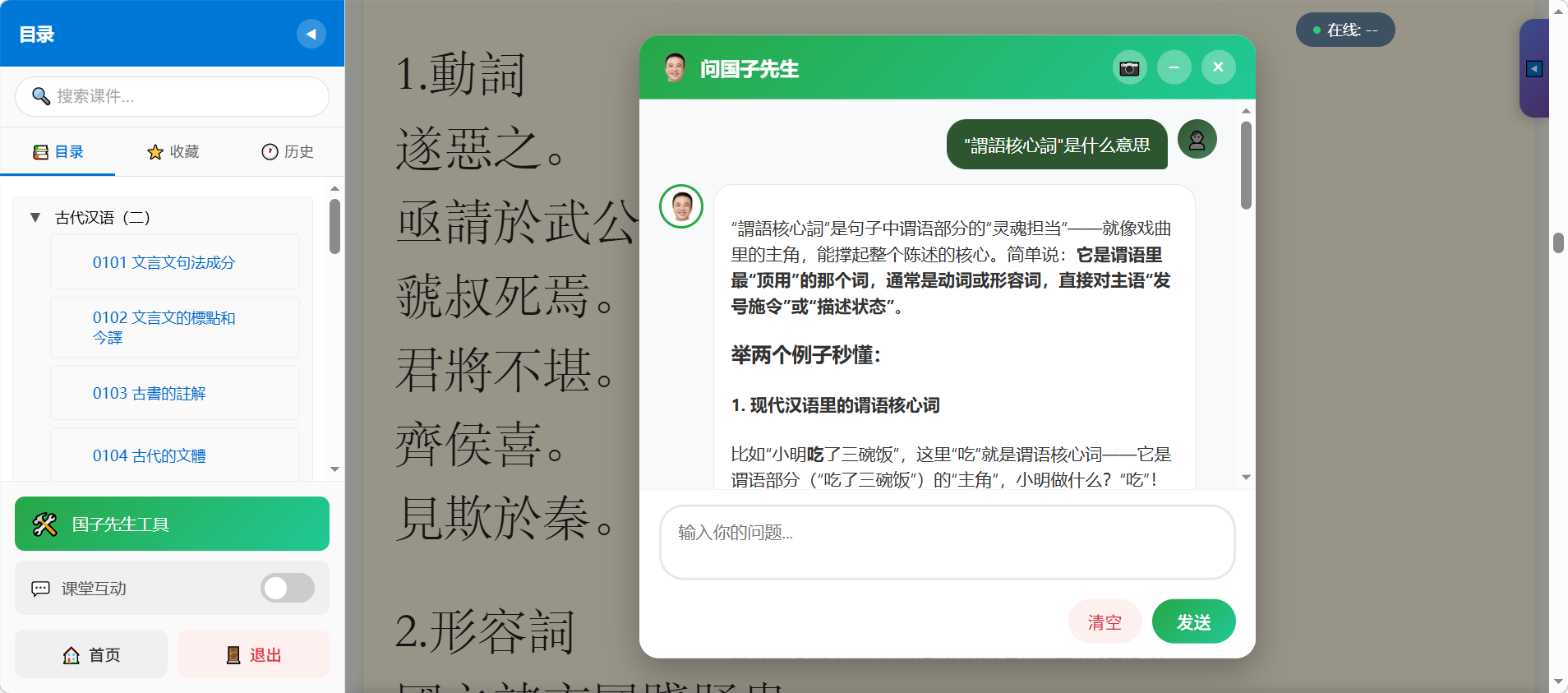Focus the 输入你的问题 text field
The width and height of the screenshot is (1568, 693).
click(x=947, y=542)
